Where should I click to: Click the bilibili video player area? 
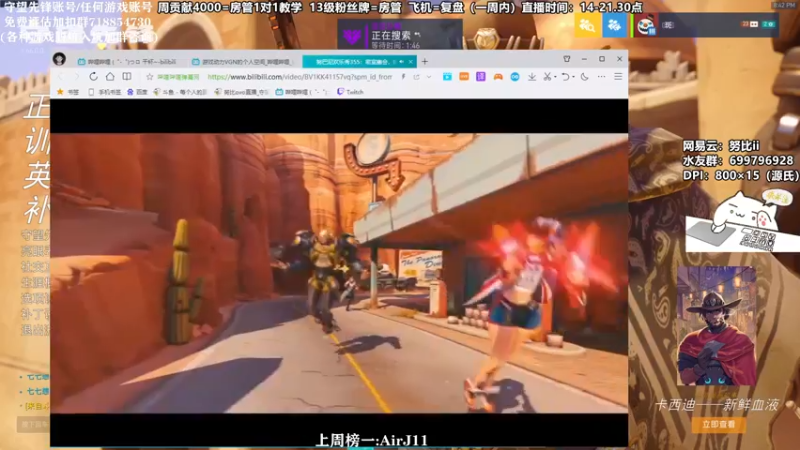point(339,273)
